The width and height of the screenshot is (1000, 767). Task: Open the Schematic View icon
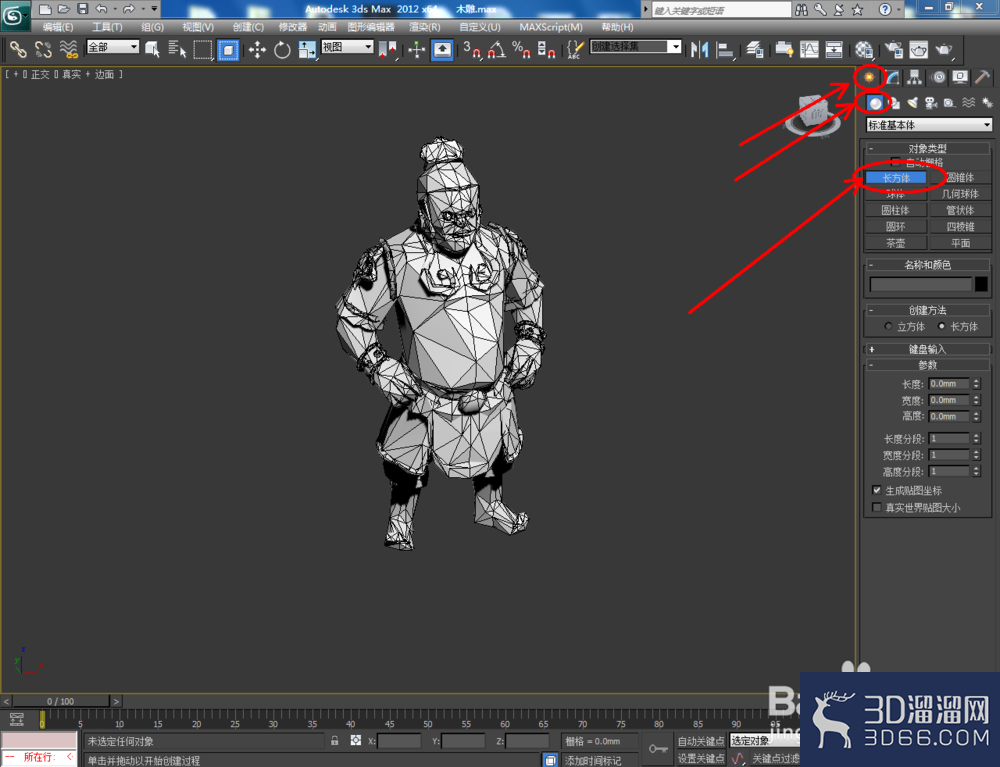point(834,49)
